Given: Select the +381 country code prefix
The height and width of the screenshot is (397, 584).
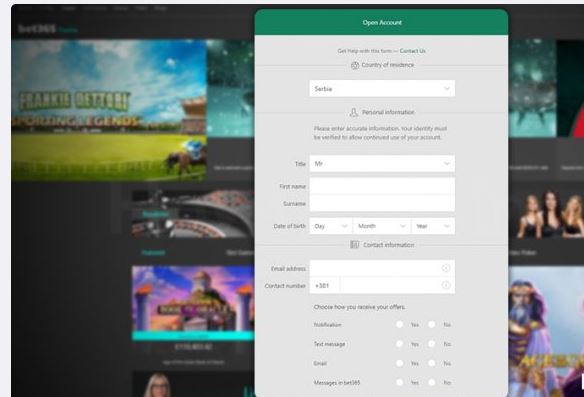Looking at the screenshot, I should 324,286.
